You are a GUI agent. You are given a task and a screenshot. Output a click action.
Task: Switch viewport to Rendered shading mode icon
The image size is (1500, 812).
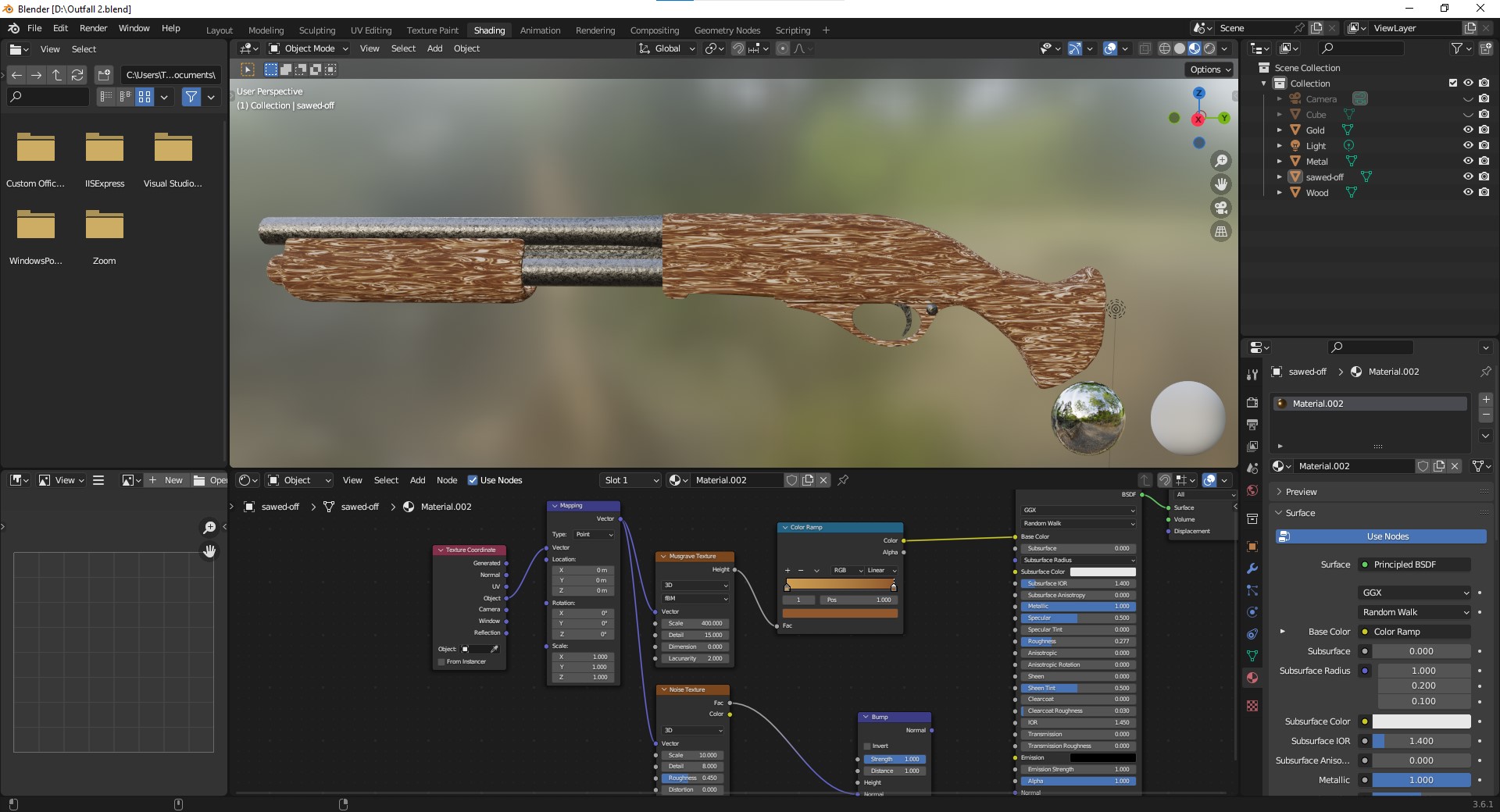point(1210,48)
